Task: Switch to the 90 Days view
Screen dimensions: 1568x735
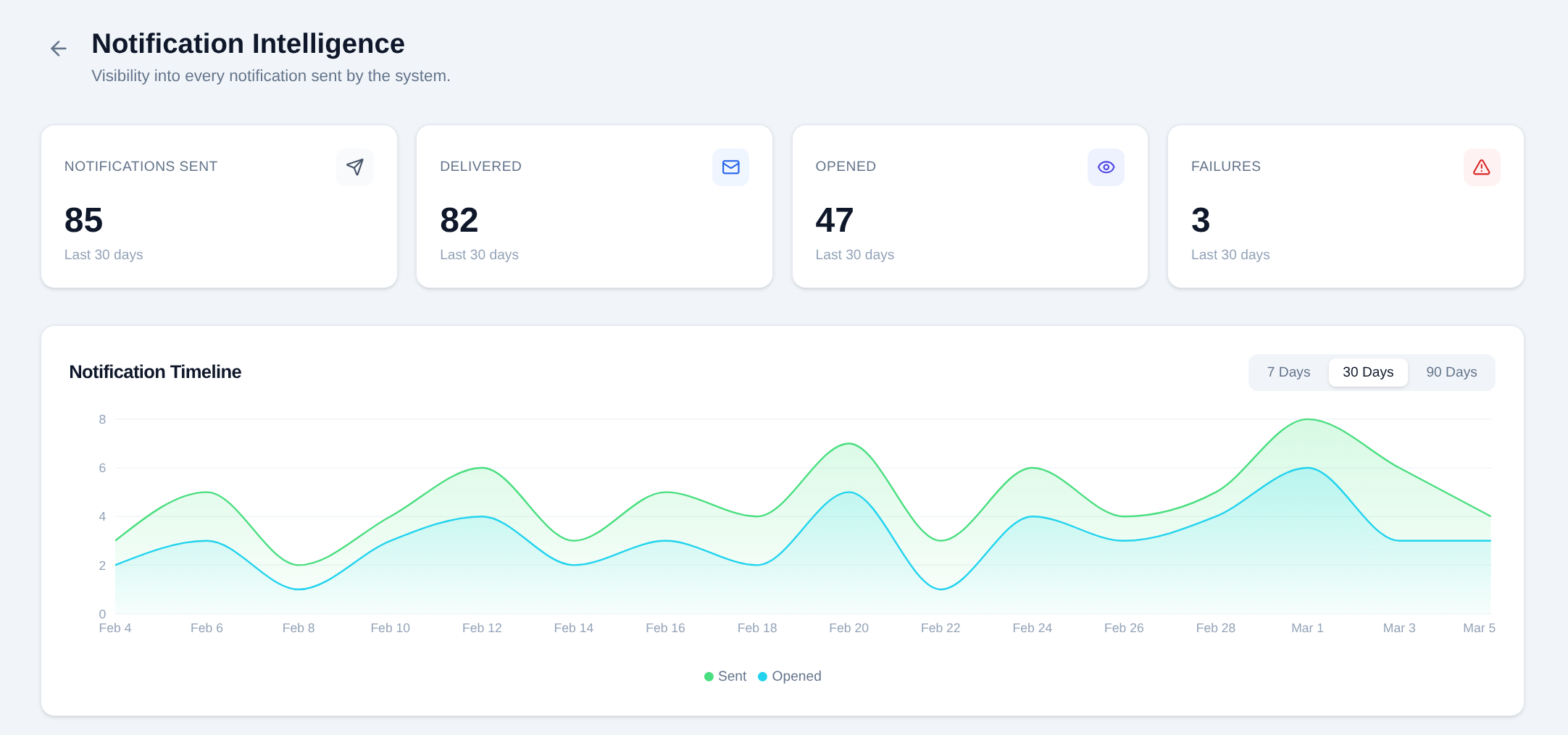Action: coord(1450,371)
